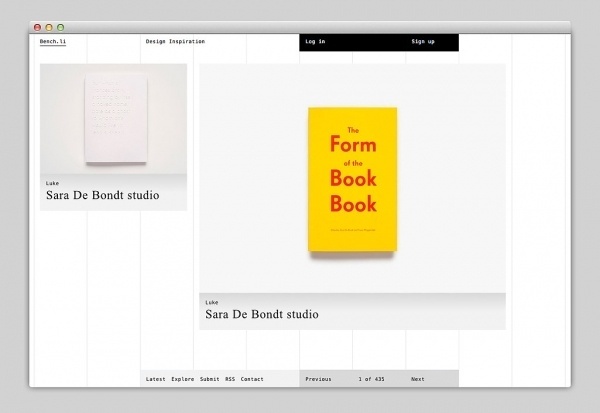
Task: Open the Submit footer link
Action: [x=209, y=379]
